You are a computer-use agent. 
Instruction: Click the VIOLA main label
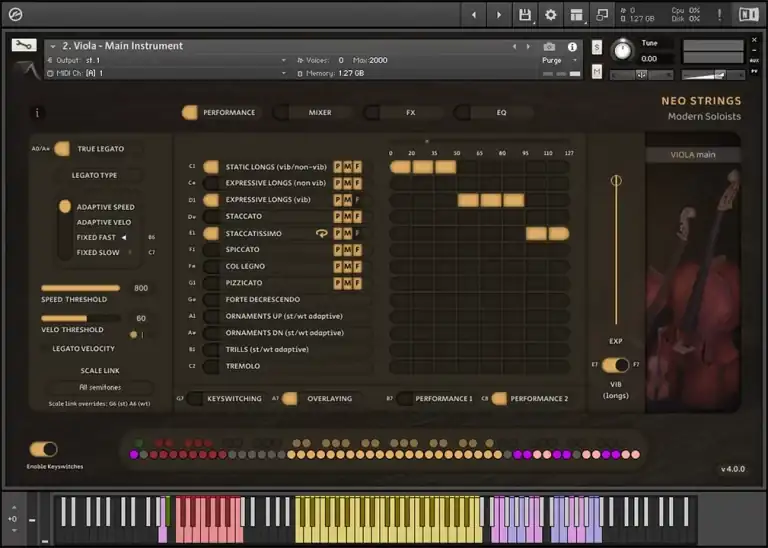[693, 155]
